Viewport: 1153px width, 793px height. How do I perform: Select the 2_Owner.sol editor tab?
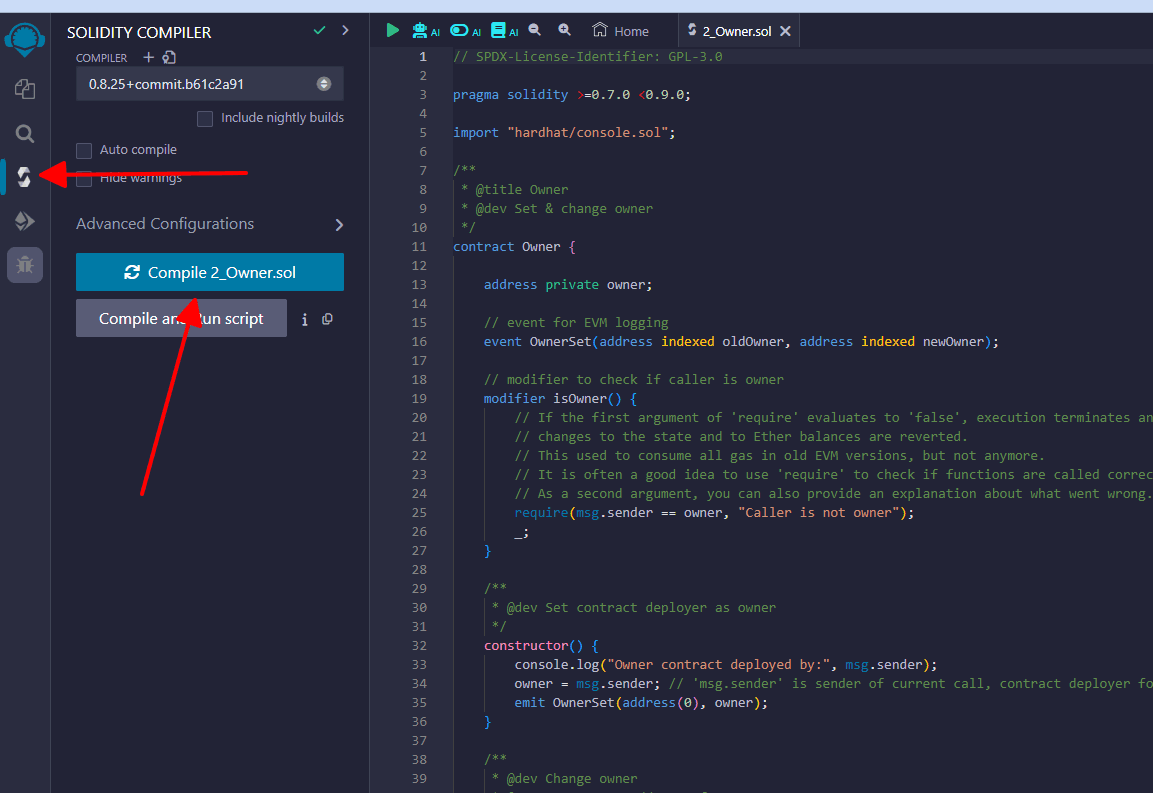tap(737, 31)
